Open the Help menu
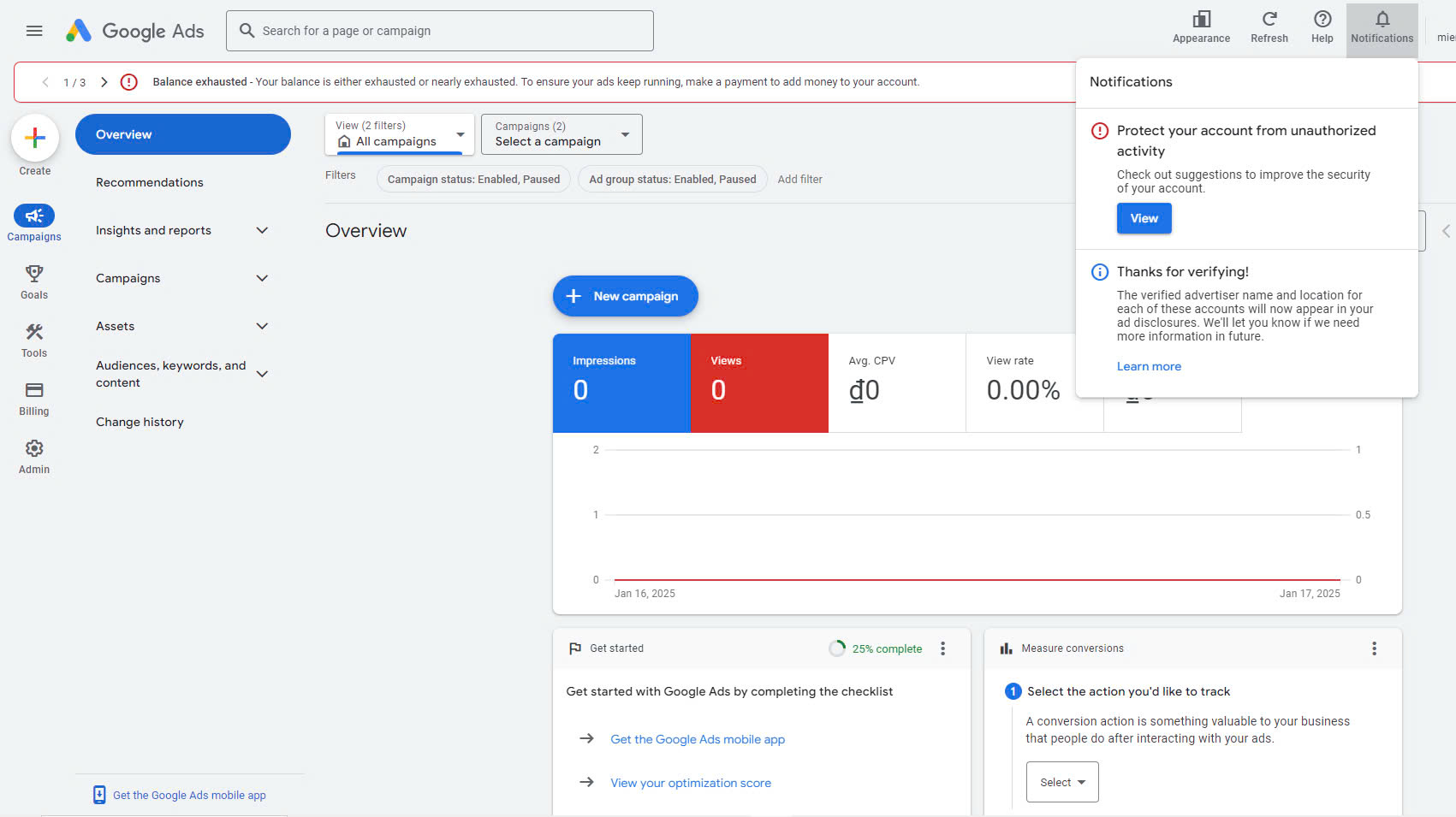The height and width of the screenshot is (817, 1456). pyautogui.click(x=1322, y=27)
